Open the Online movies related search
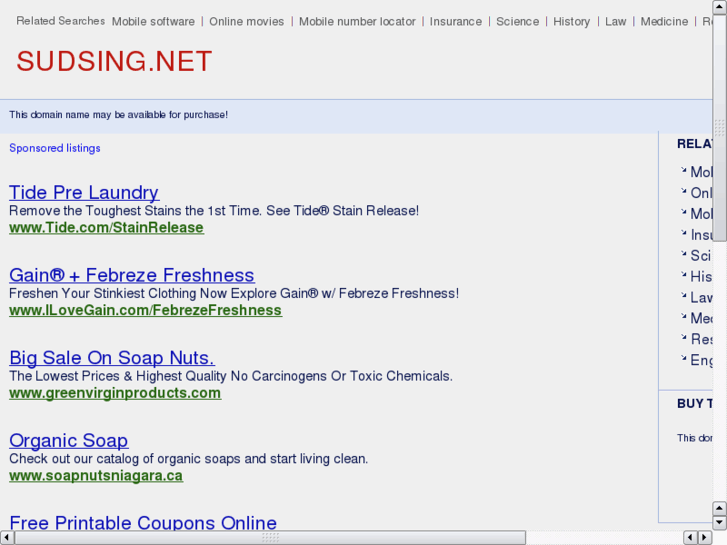 coord(247,22)
